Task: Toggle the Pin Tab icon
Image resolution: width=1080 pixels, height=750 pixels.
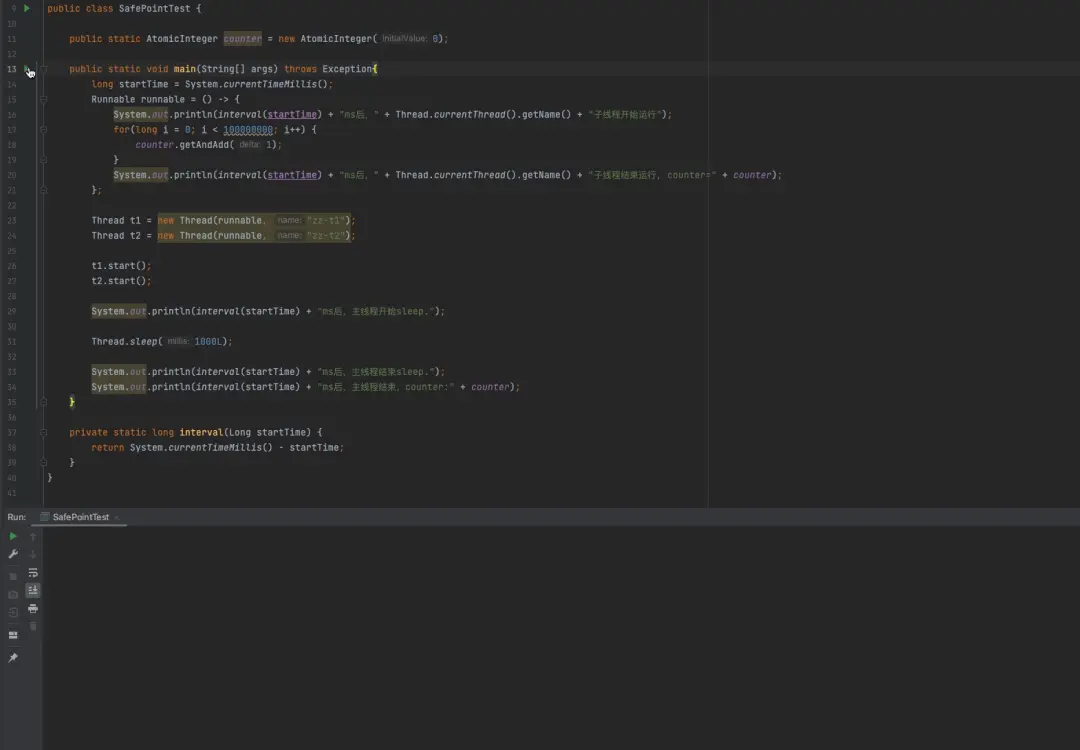Action: tap(13, 658)
